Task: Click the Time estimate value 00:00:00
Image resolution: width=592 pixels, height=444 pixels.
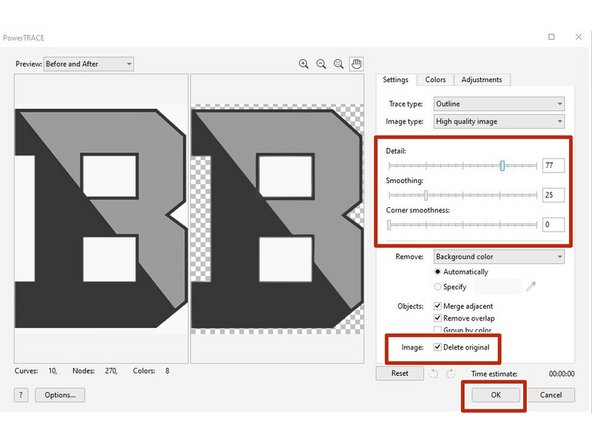Action: [x=562, y=374]
